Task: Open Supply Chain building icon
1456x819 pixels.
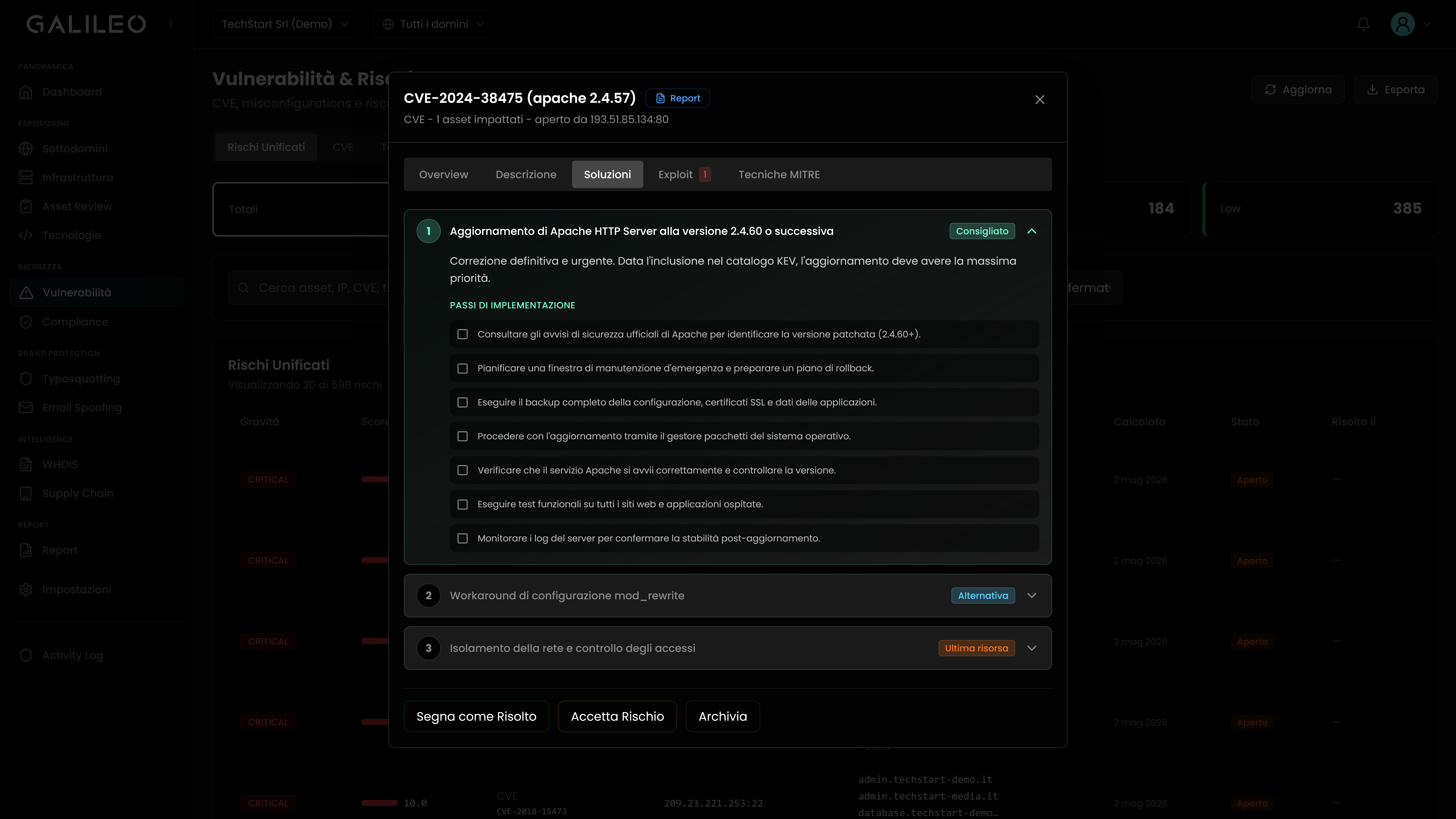Action: pyautogui.click(x=26, y=493)
